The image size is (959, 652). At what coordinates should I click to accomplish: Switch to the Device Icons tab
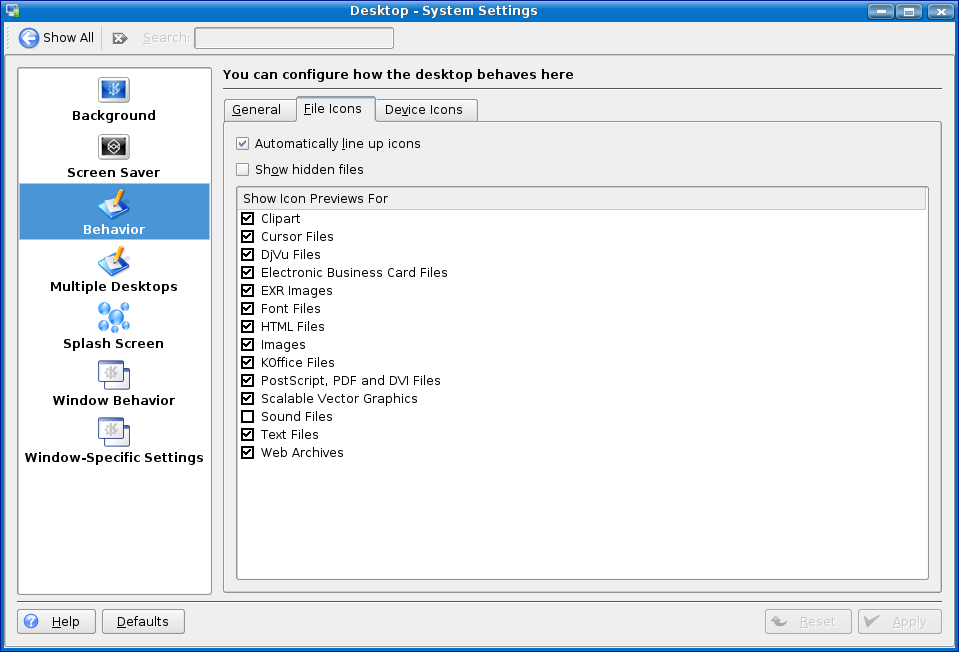tap(424, 110)
